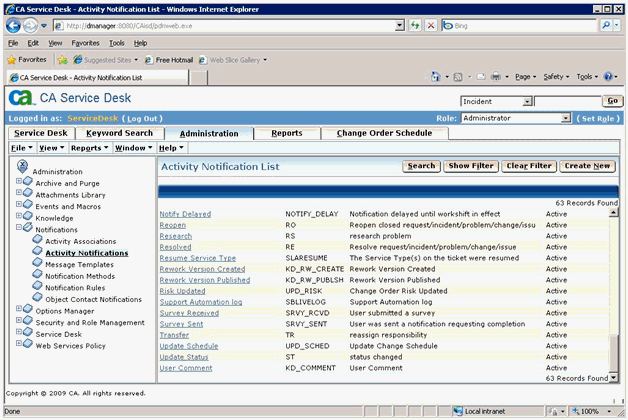Image resolution: width=628 pixels, height=420 pixels.
Task: Switch to the Keyword Search tab
Action: (x=119, y=133)
